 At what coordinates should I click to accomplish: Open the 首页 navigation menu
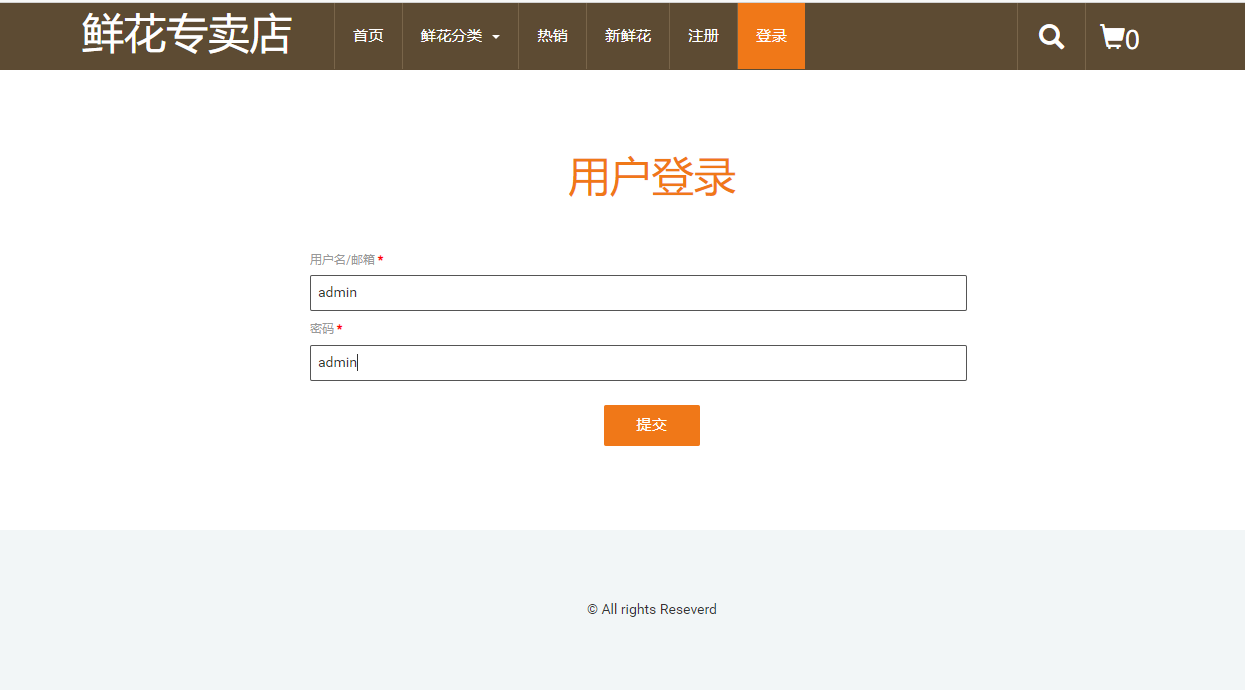pyautogui.click(x=367, y=35)
